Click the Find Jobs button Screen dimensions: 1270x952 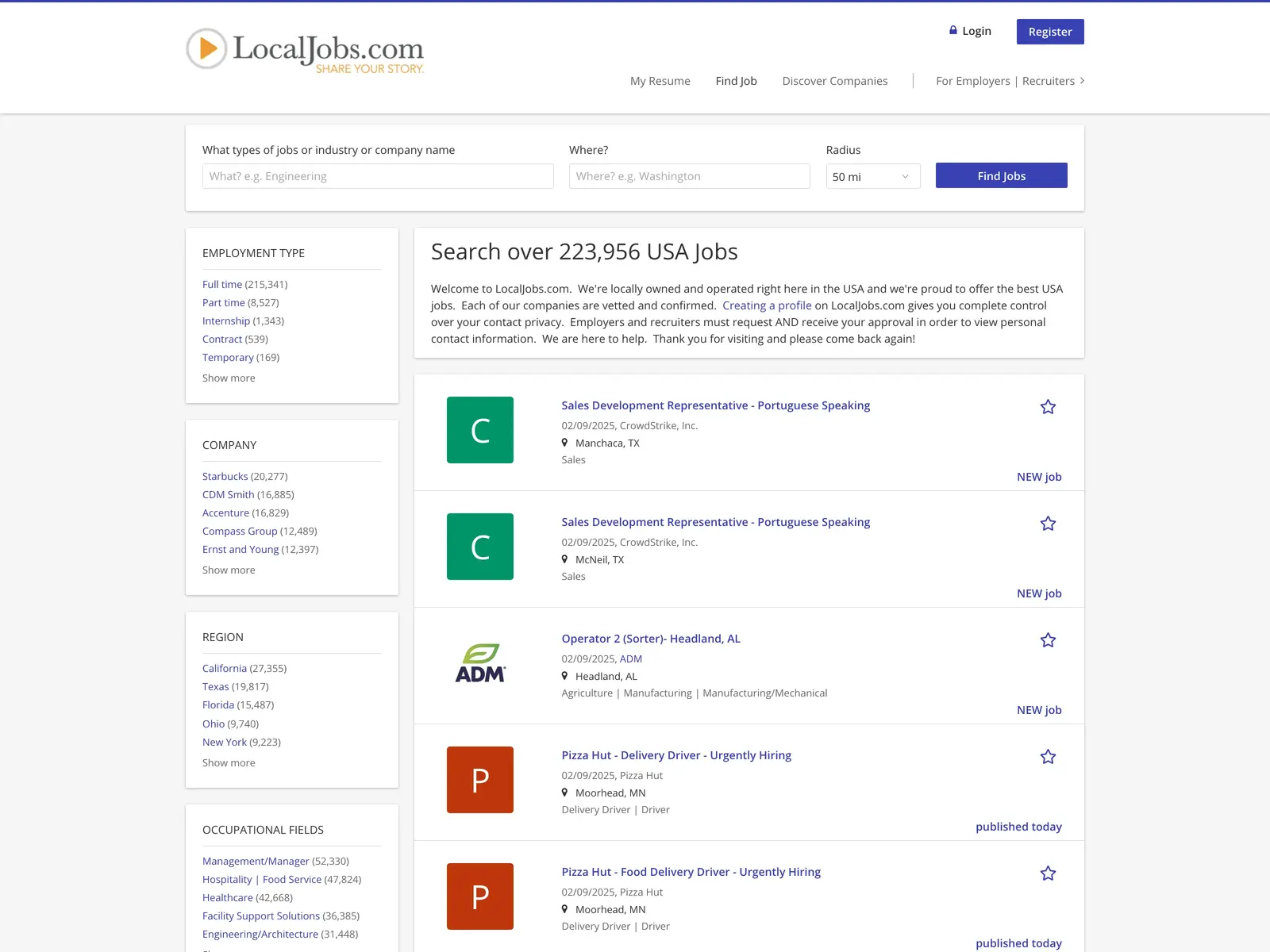tap(1002, 175)
